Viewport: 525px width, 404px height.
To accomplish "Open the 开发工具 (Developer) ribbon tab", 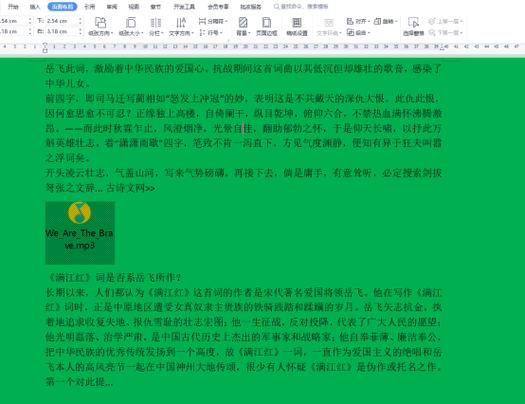I will pyautogui.click(x=184, y=6).
